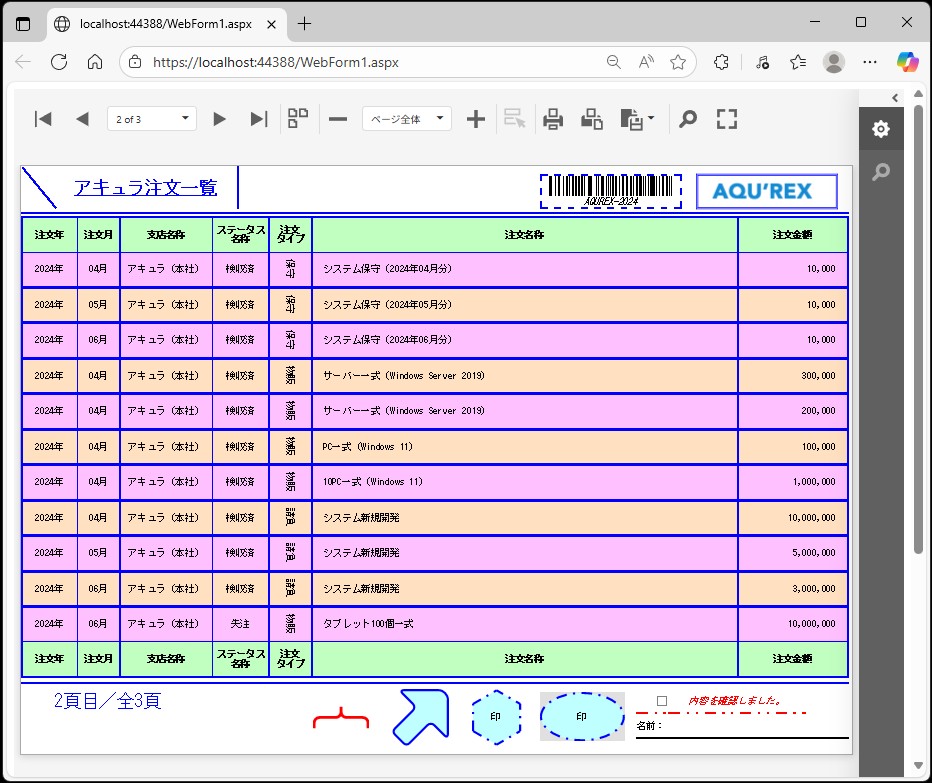Click the browser address bar URL
Image resolution: width=932 pixels, height=783 pixels.
[275, 62]
